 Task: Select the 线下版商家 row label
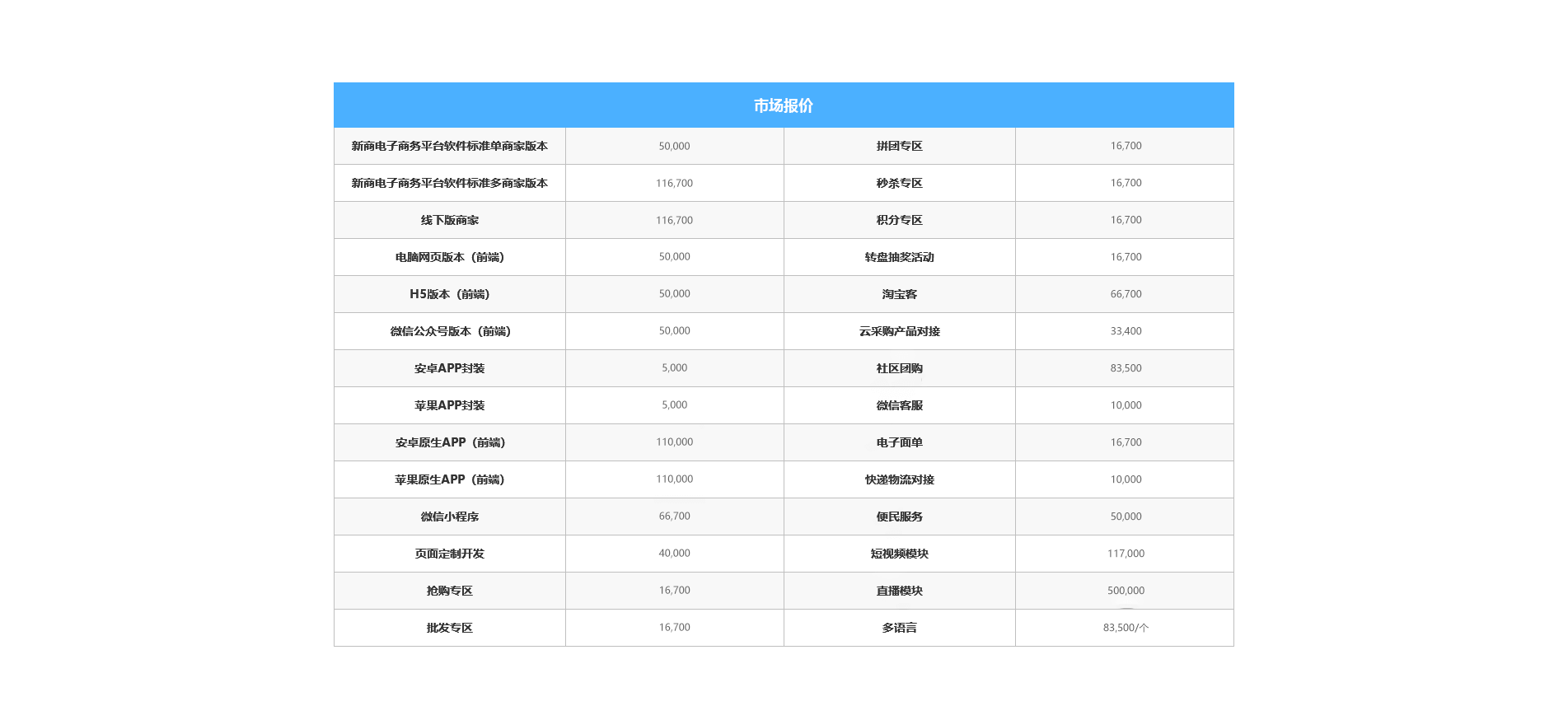pyautogui.click(x=449, y=220)
